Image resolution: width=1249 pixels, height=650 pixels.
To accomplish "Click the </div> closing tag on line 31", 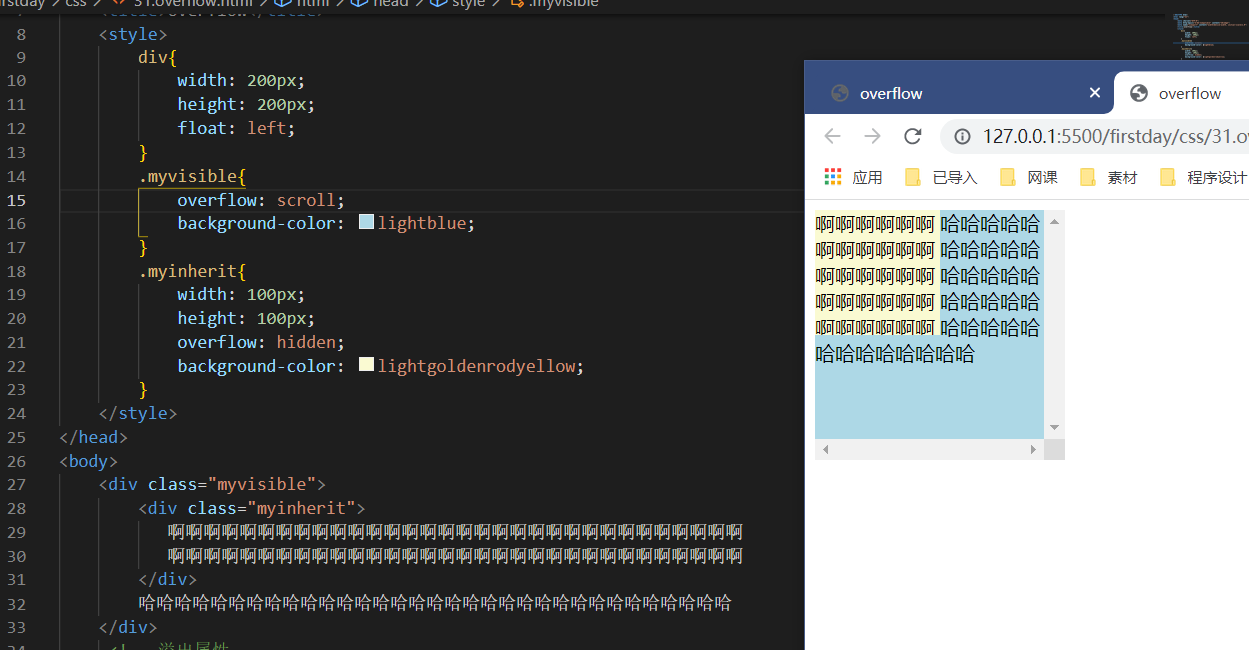I will coord(168,579).
